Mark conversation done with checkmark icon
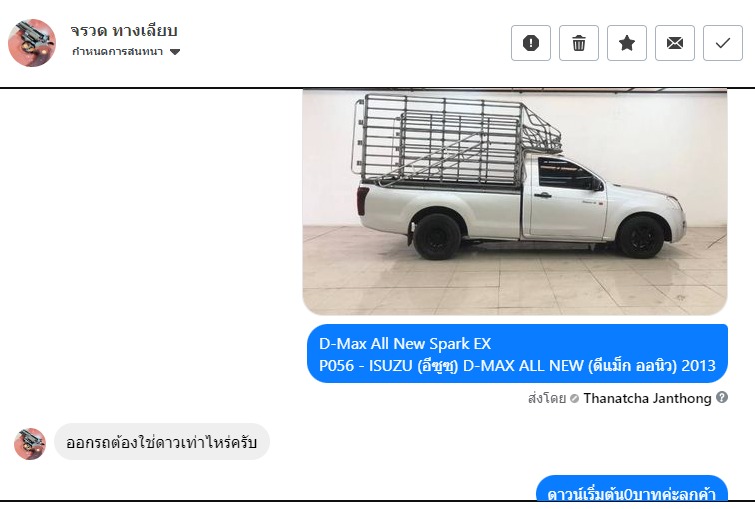 tap(723, 43)
